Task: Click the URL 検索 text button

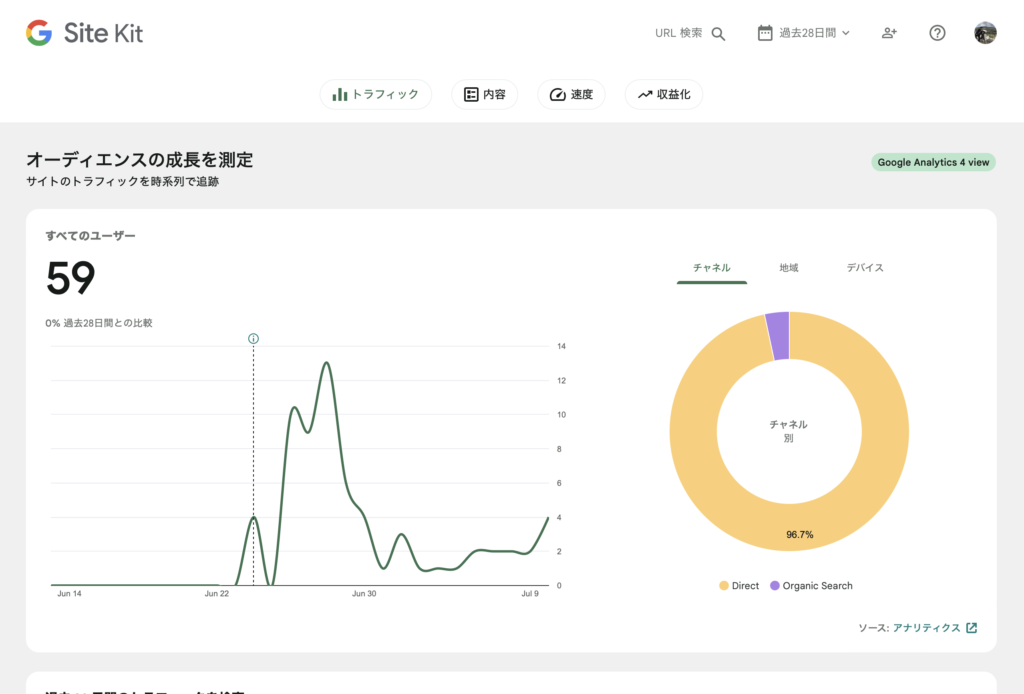Action: pos(678,33)
